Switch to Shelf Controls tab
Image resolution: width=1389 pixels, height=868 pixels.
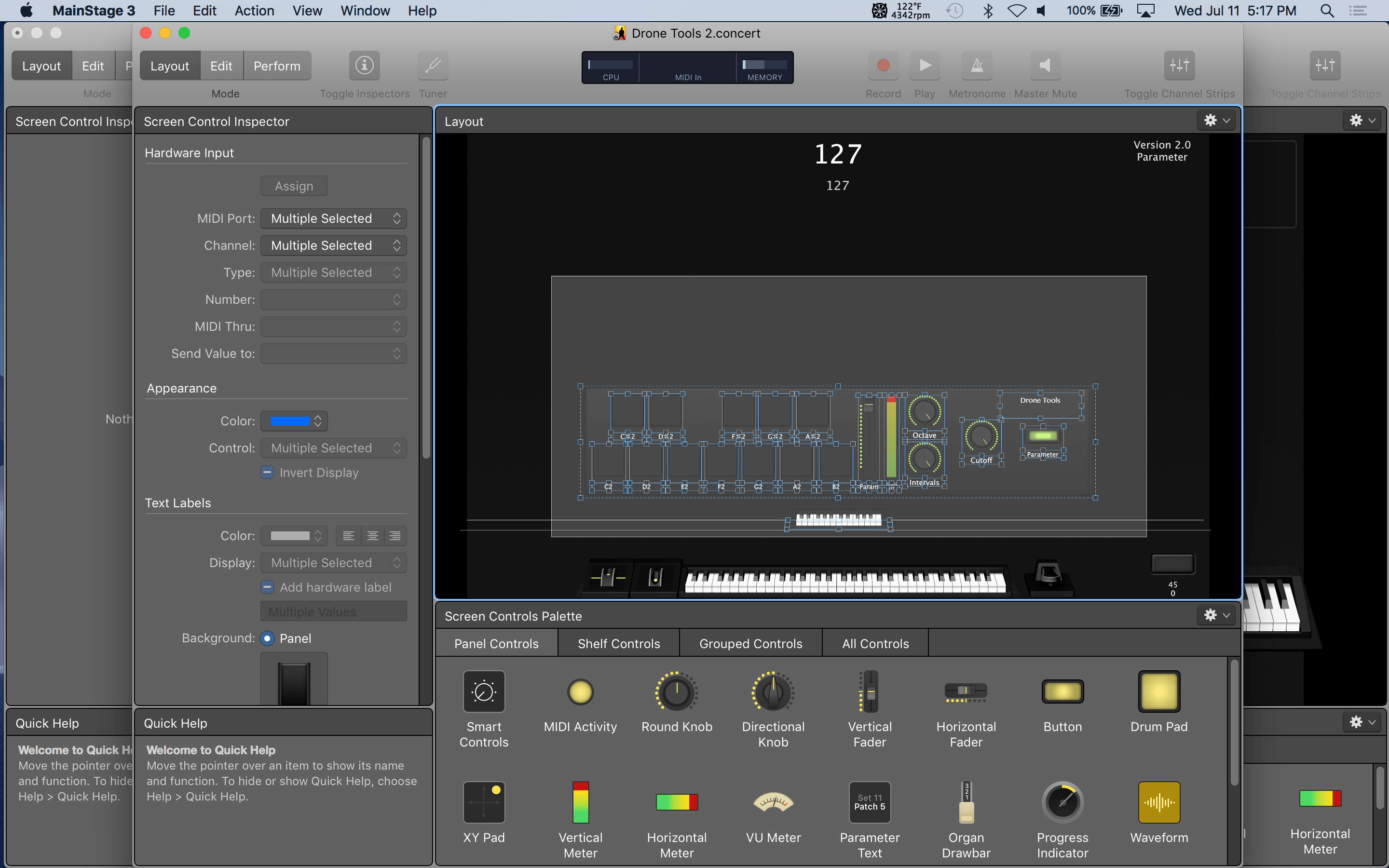tap(619, 644)
